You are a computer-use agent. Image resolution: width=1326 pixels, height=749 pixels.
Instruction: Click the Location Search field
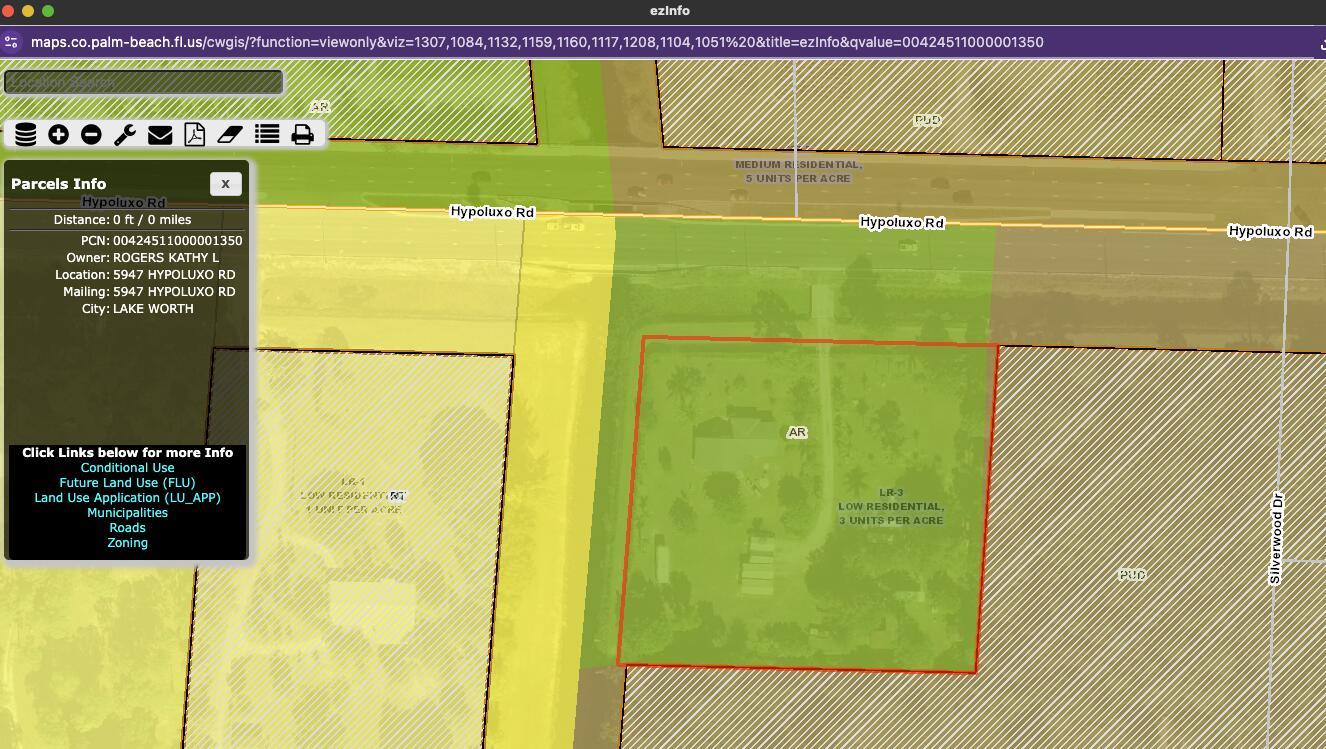(x=143, y=82)
